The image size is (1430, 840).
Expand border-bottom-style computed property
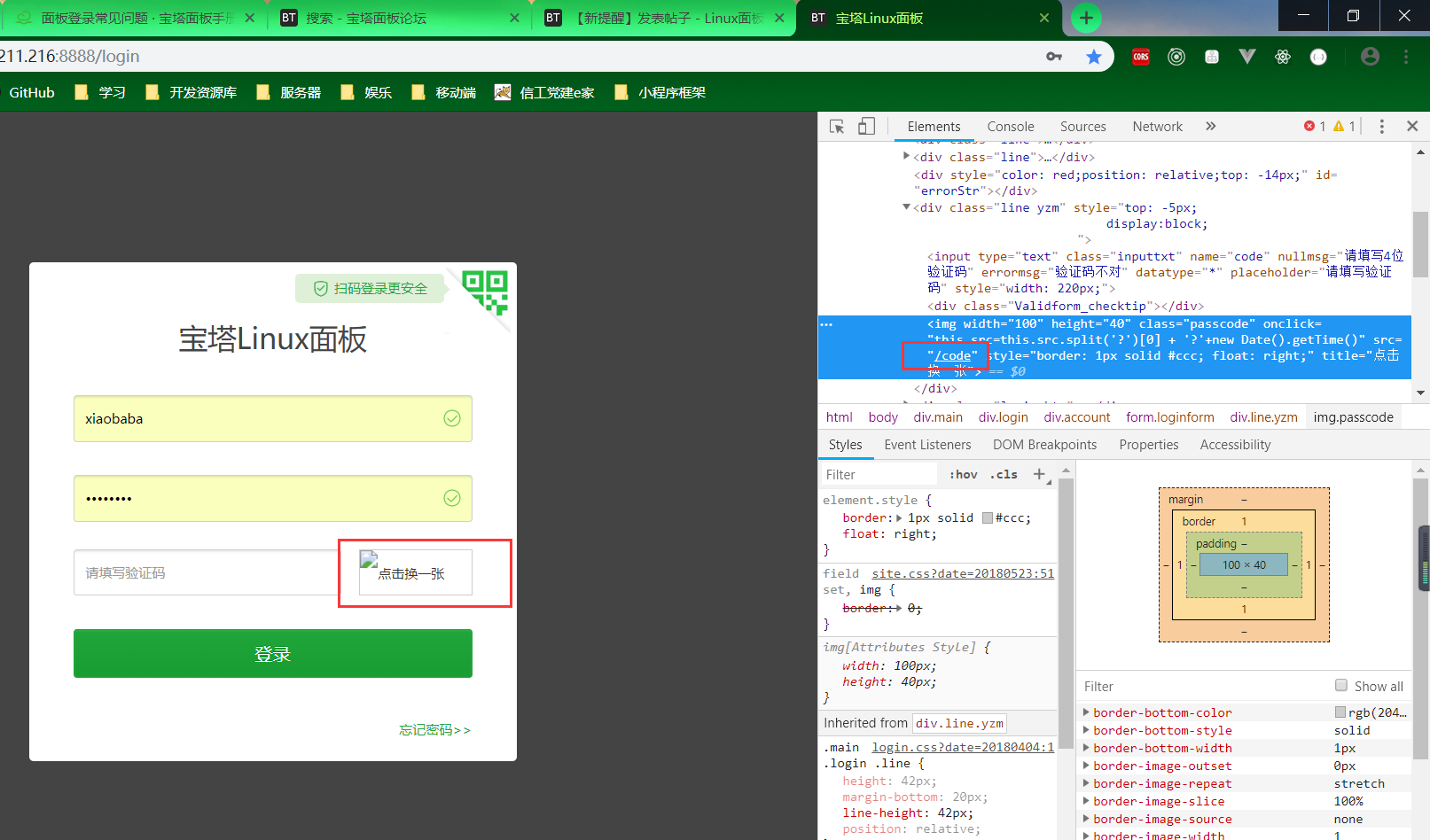(x=1086, y=729)
